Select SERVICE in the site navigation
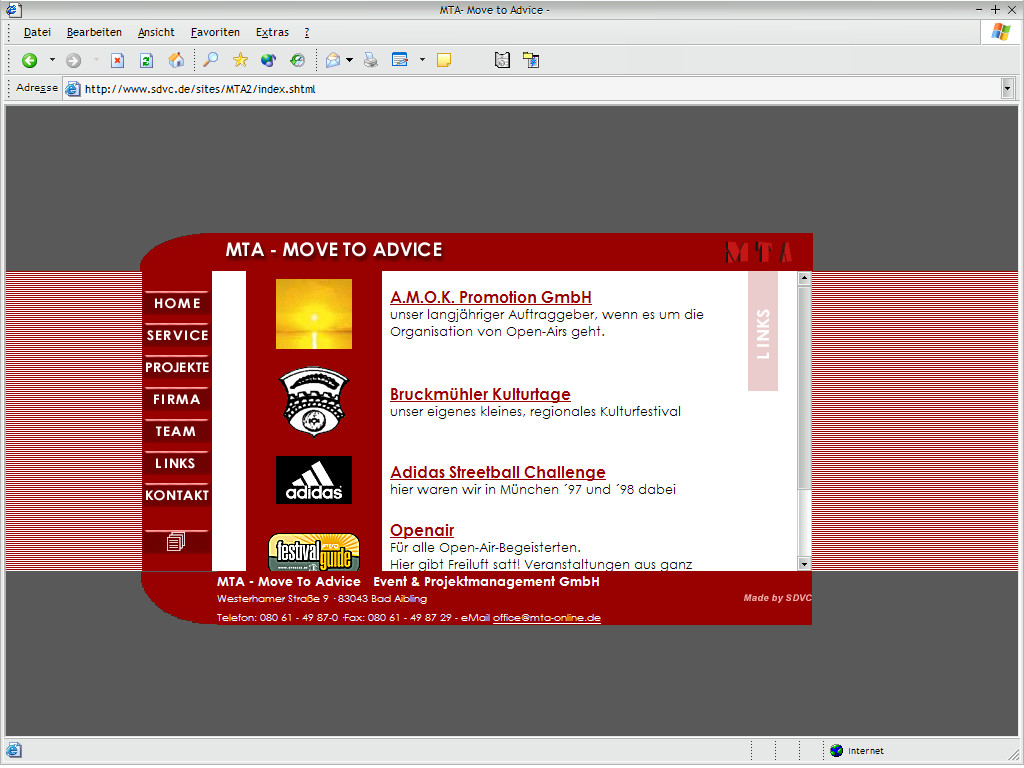Screen dimensions: 1024x768 point(177,335)
